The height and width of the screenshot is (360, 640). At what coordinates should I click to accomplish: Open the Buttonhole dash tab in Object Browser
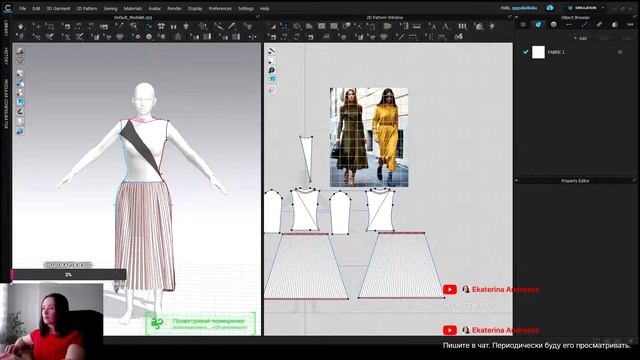(569, 24)
